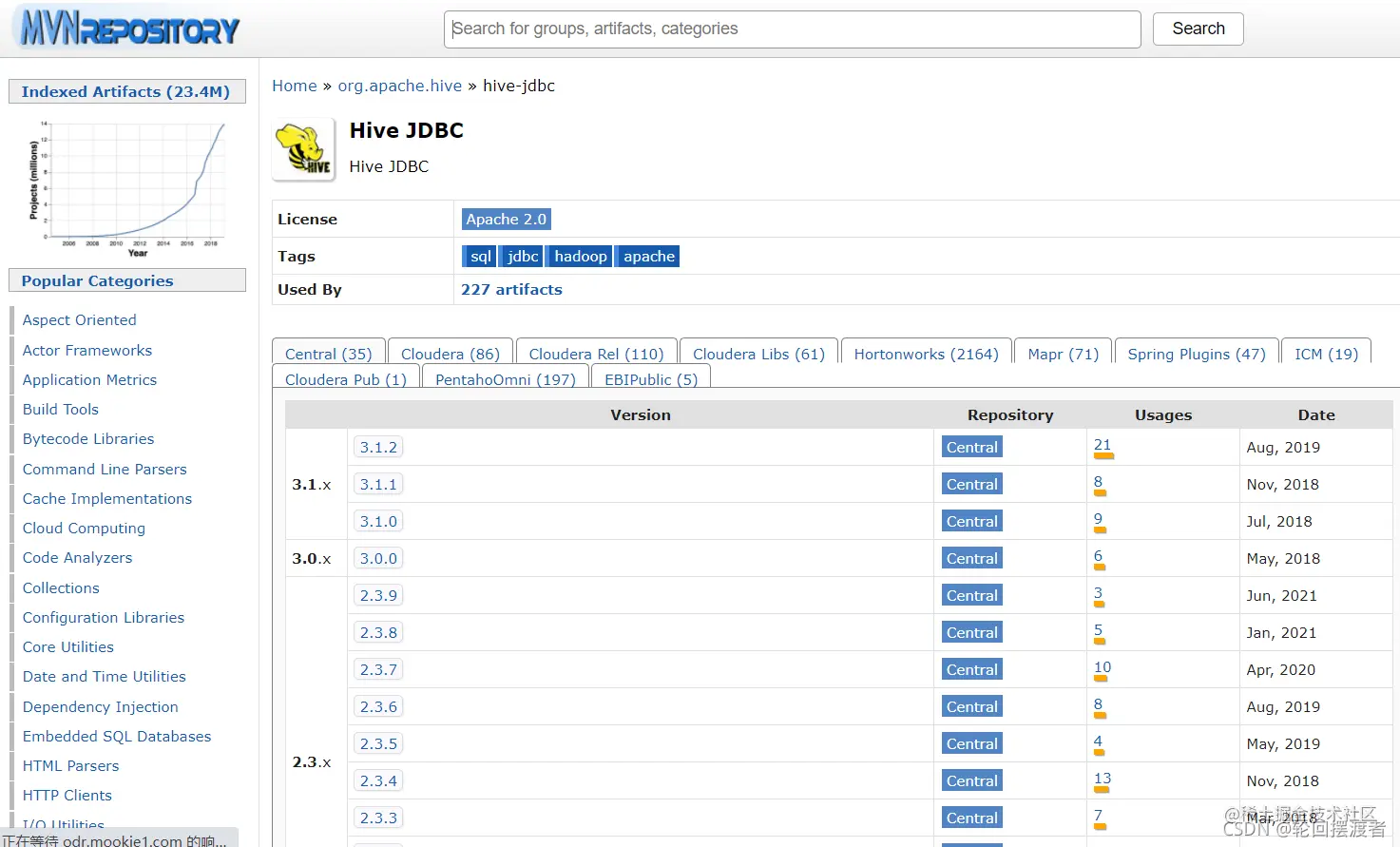This screenshot has height=847, width=1400.
Task: Open version 3.1.1
Action: [x=378, y=484]
